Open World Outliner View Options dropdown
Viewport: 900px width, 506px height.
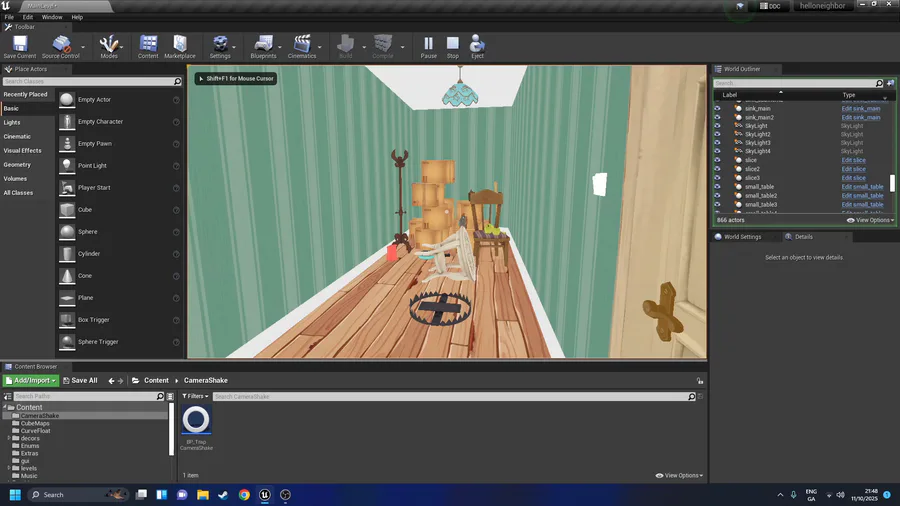click(x=870, y=220)
